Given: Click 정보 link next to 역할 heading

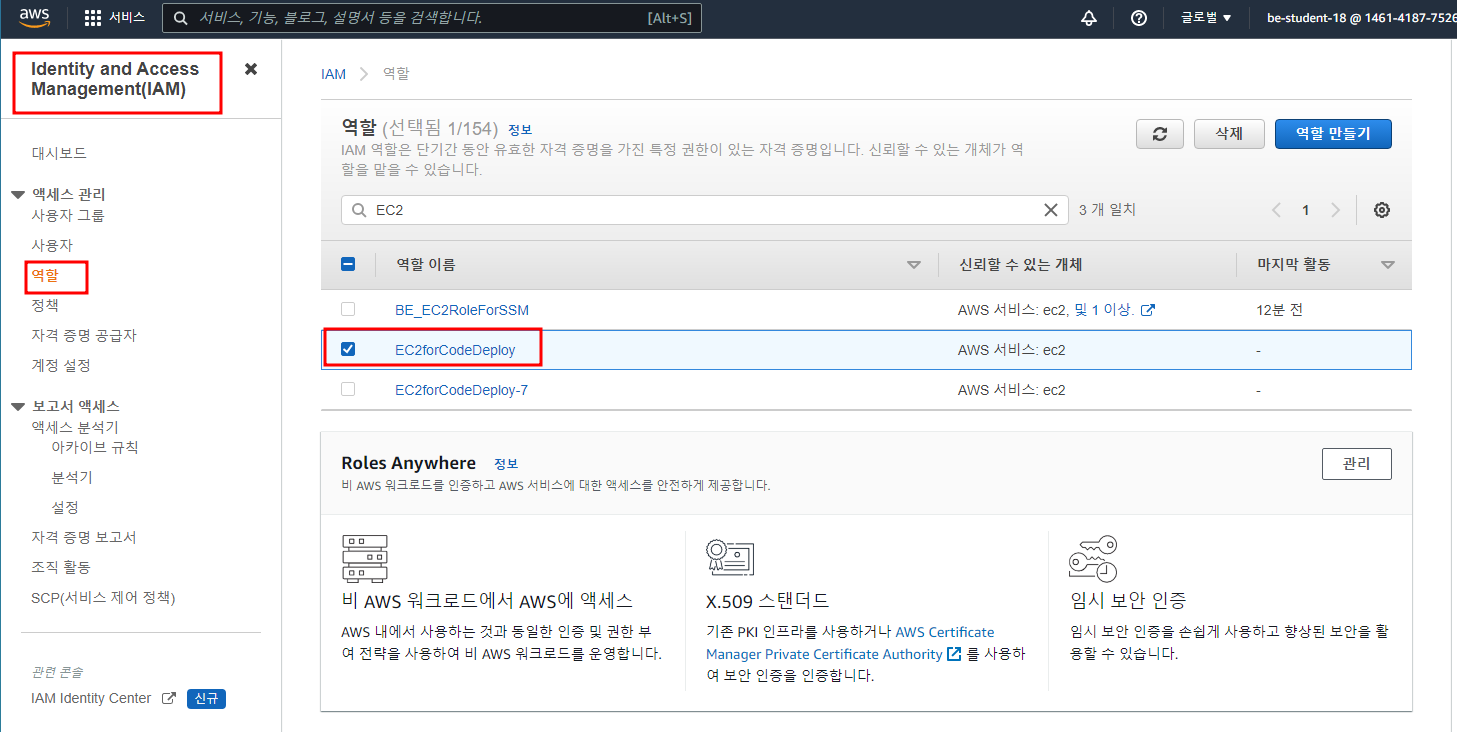Looking at the screenshot, I should coord(520,130).
